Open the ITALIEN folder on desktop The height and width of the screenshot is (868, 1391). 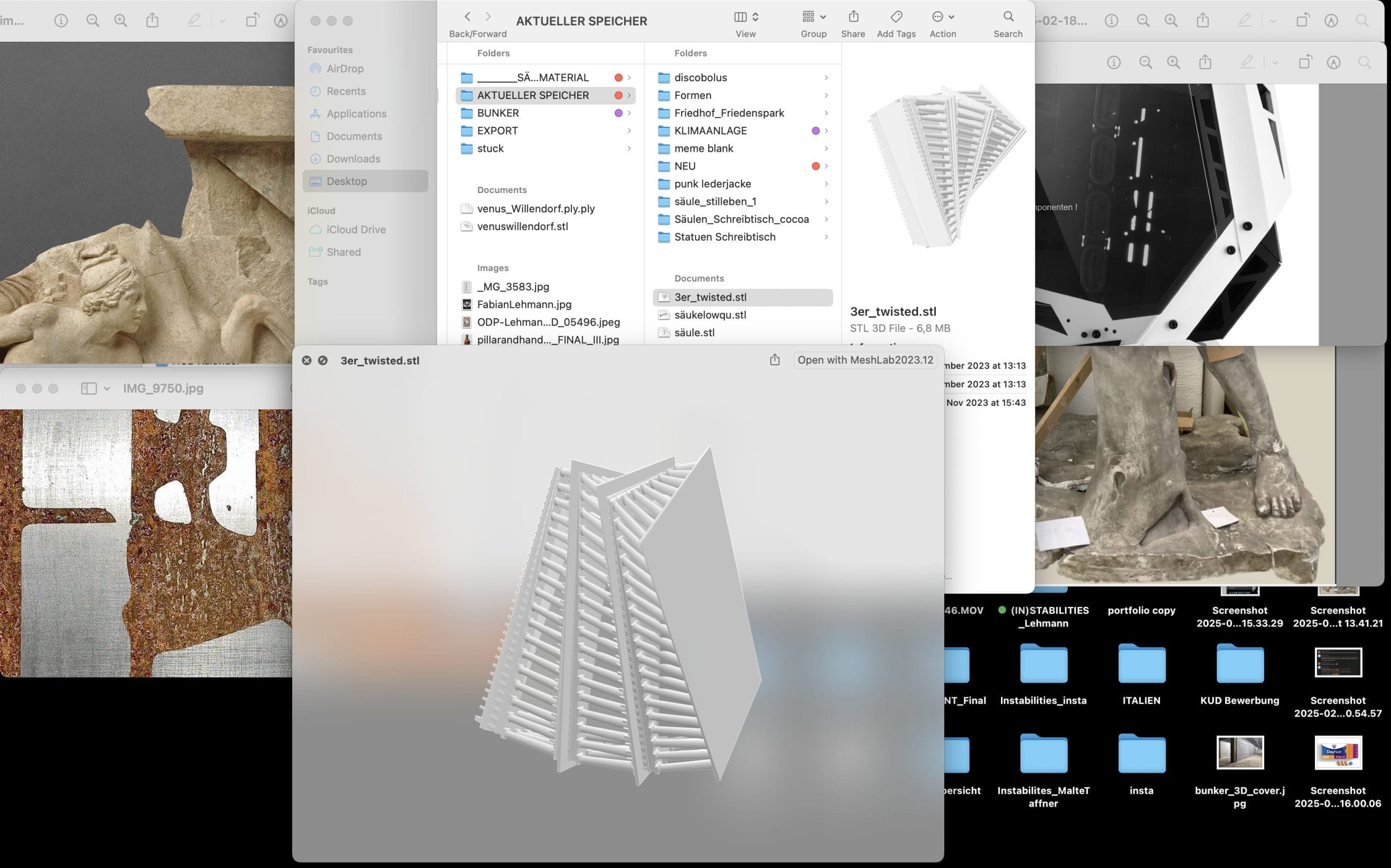pos(1141,664)
